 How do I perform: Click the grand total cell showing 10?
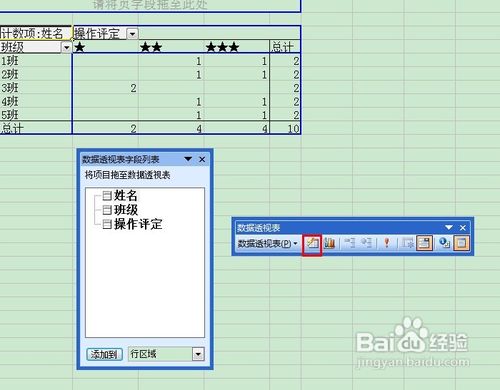[x=285, y=128]
